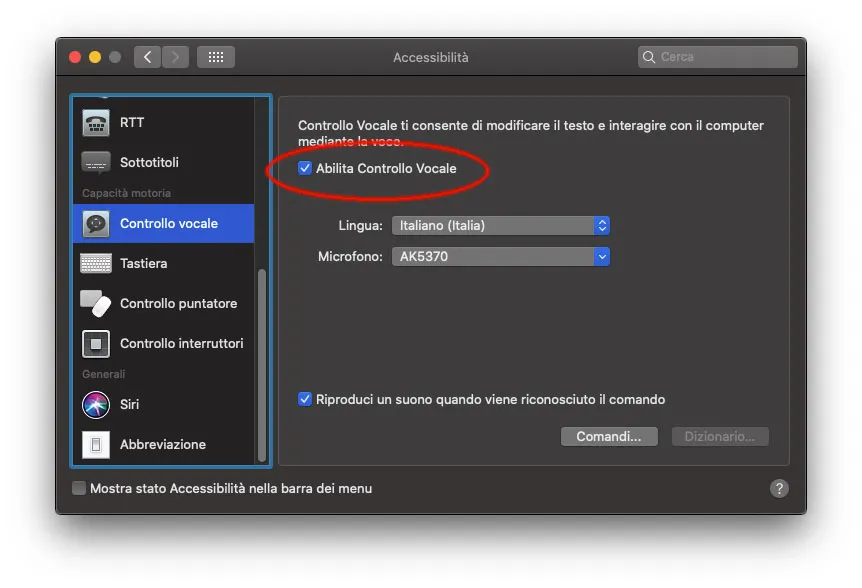Viewport: 862px width, 588px height.
Task: Disable the Abilita Controllo Vocale checkbox
Action: tap(305, 168)
